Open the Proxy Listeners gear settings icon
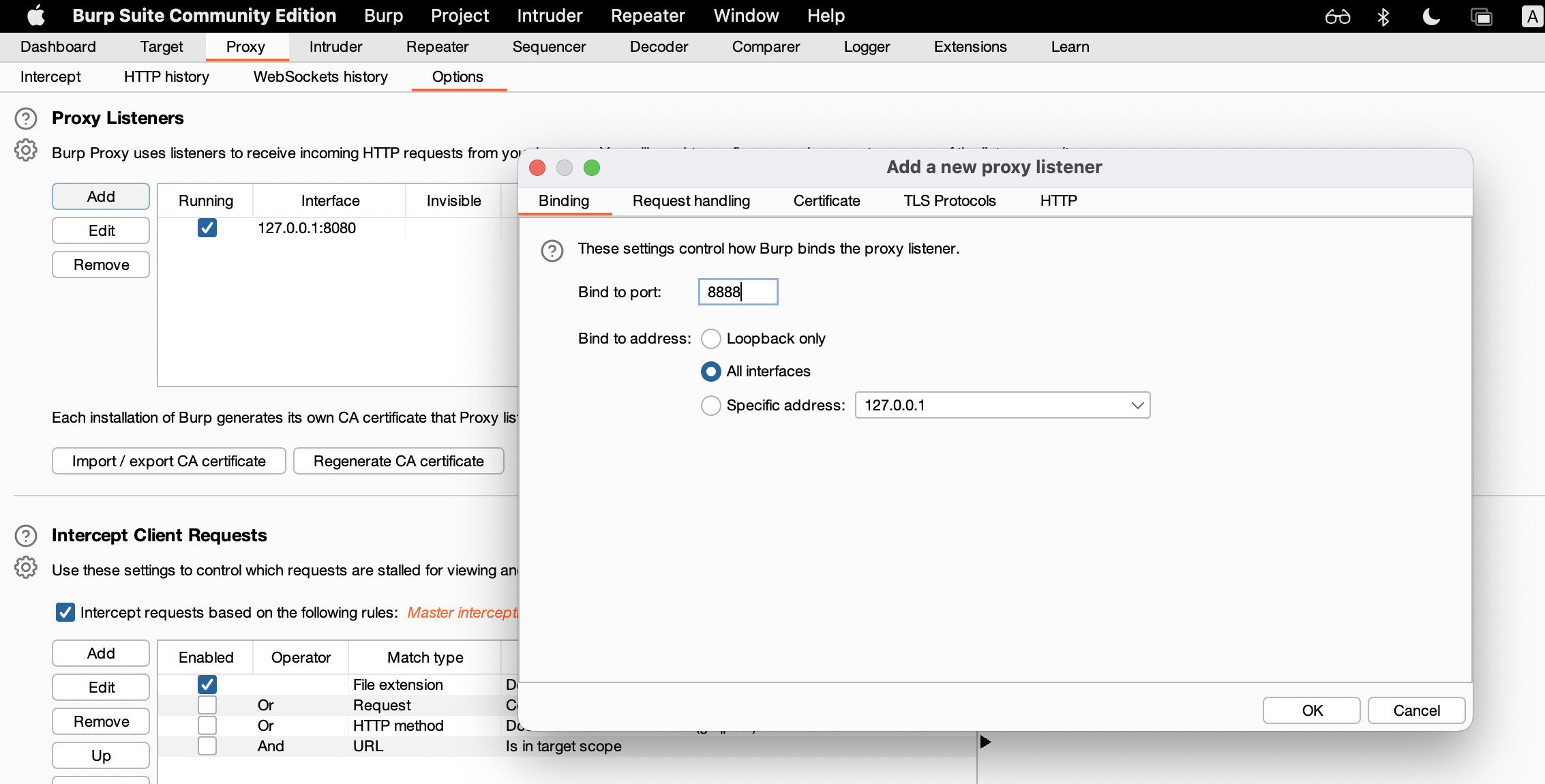 26,151
